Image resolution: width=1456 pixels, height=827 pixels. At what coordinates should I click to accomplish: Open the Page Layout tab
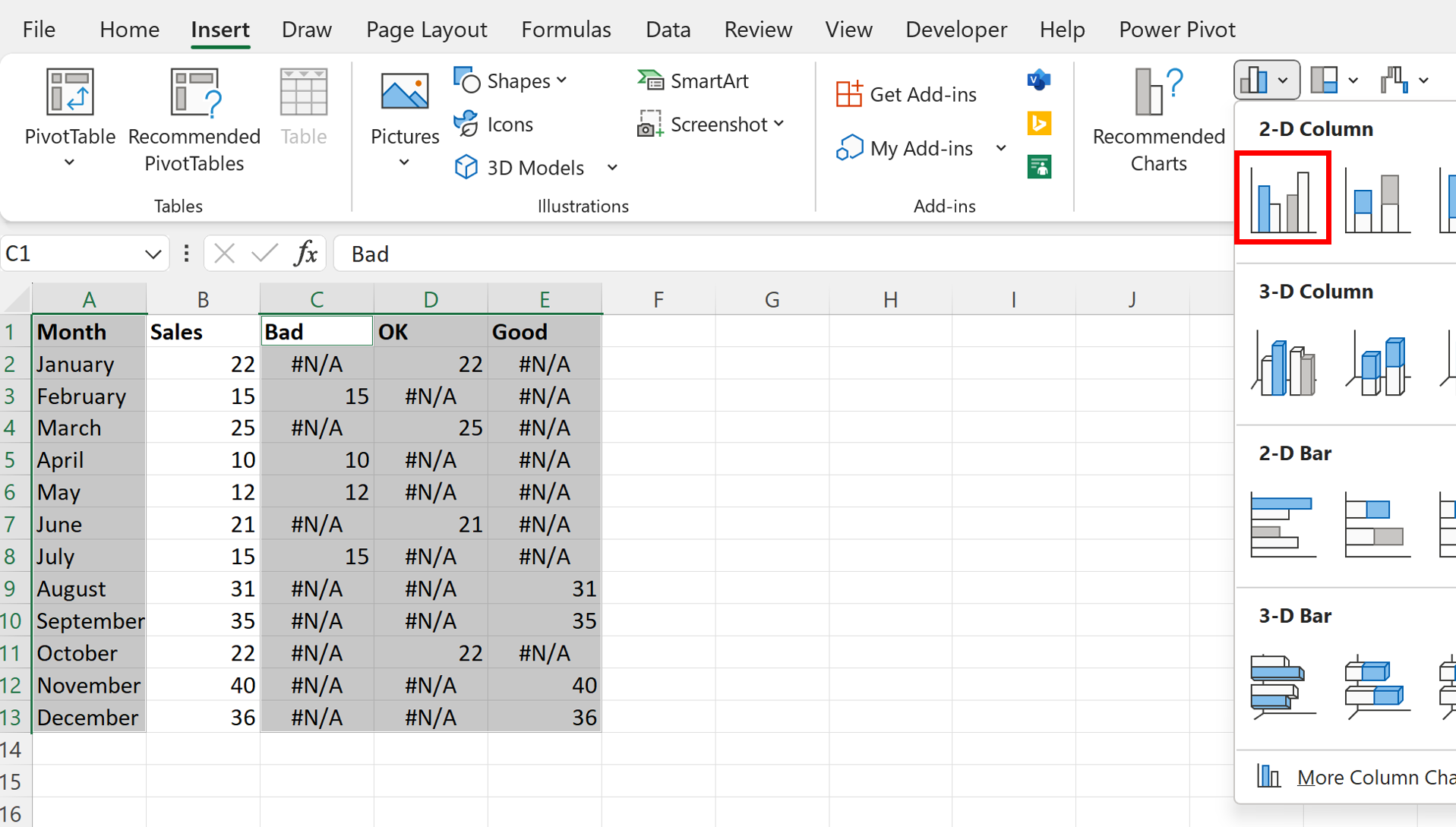pos(426,30)
